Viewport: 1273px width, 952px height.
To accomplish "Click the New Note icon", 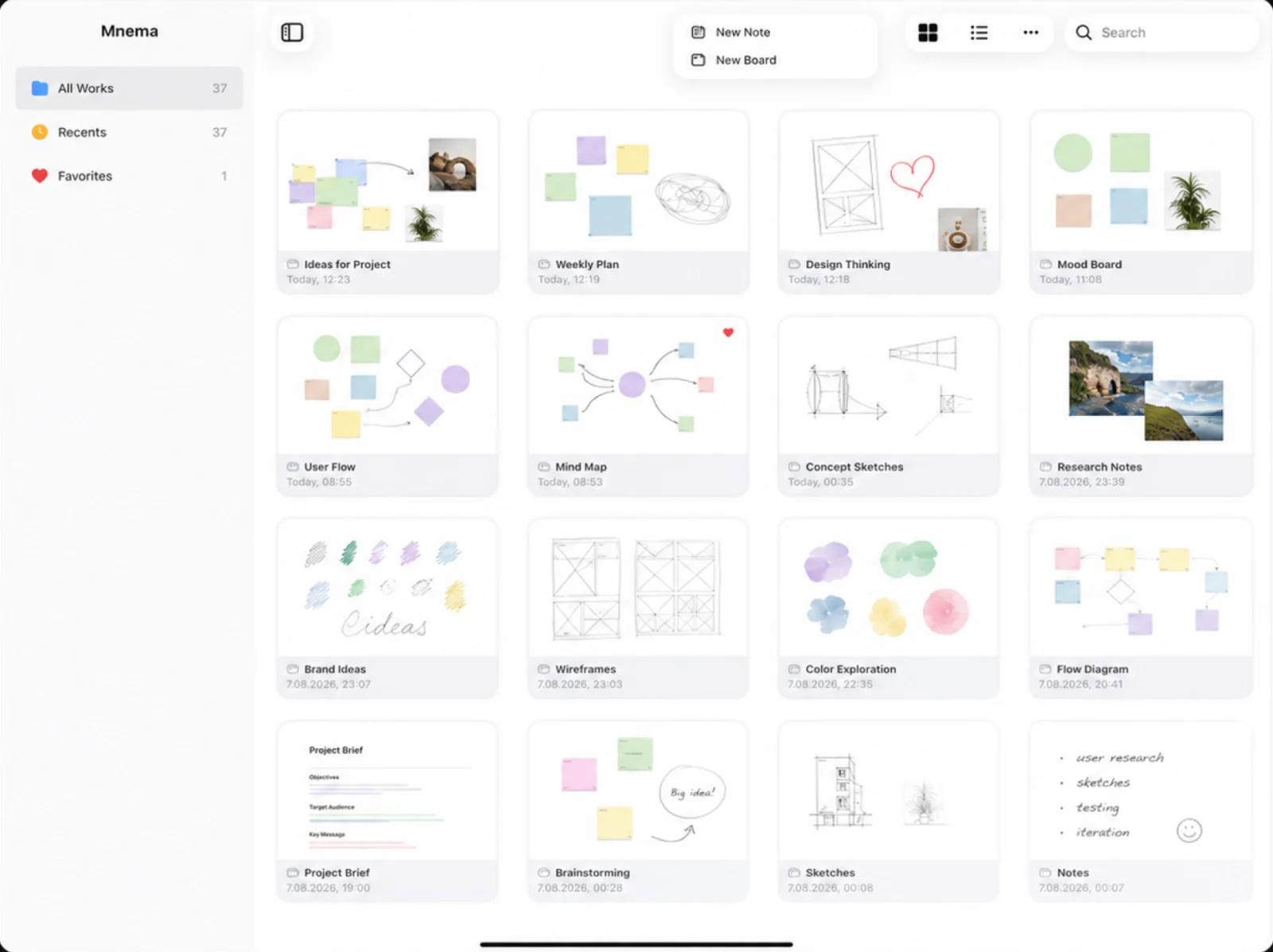I will (698, 32).
